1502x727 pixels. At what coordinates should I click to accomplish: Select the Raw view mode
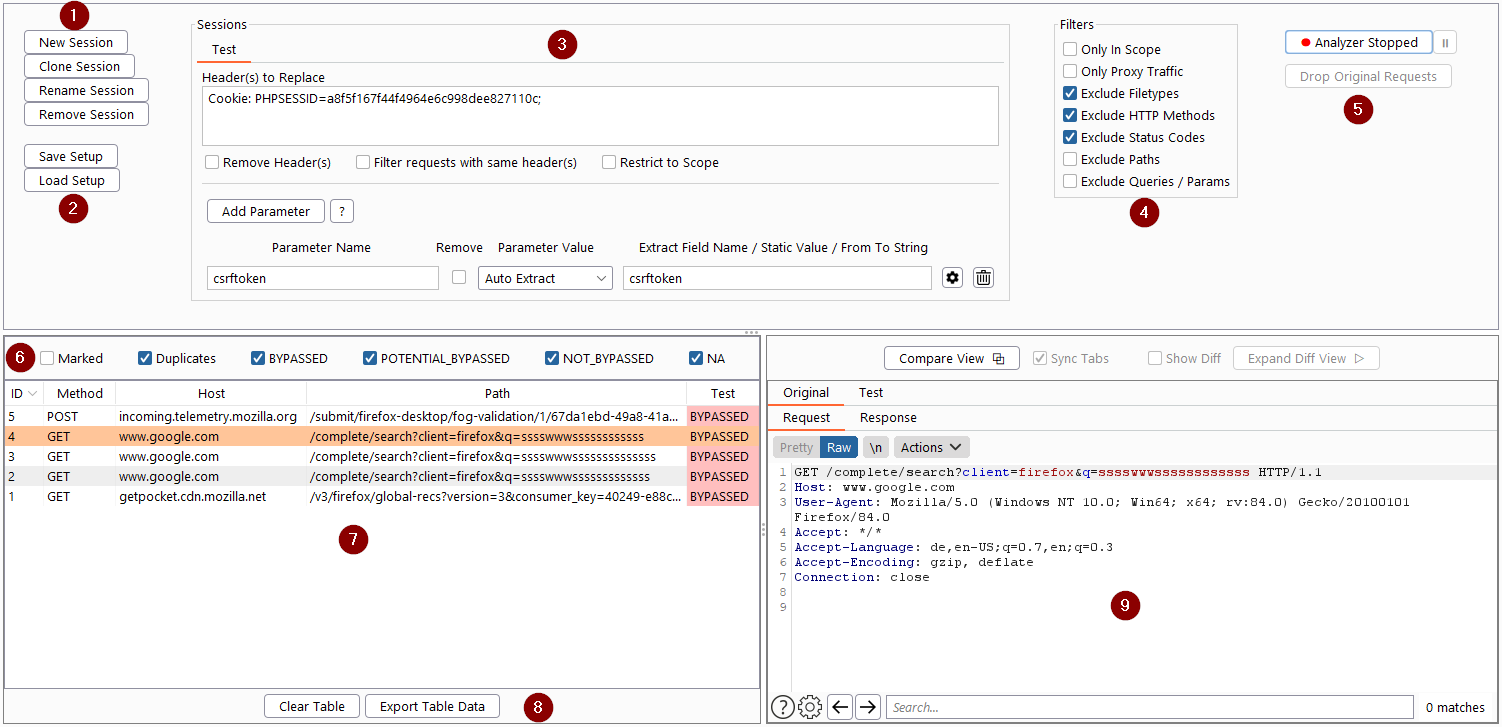point(839,447)
